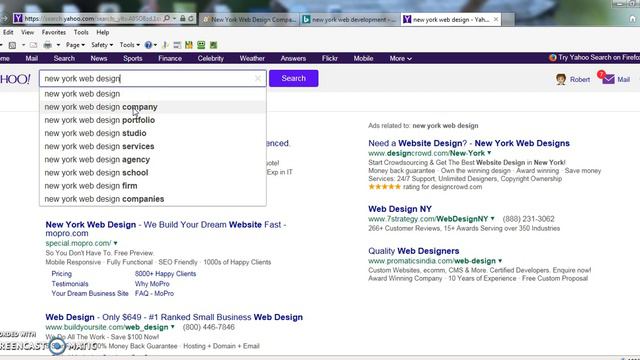Click the search.yahoo.com URL in address bar
This screenshot has height=360, width=640.
pos(93,19)
